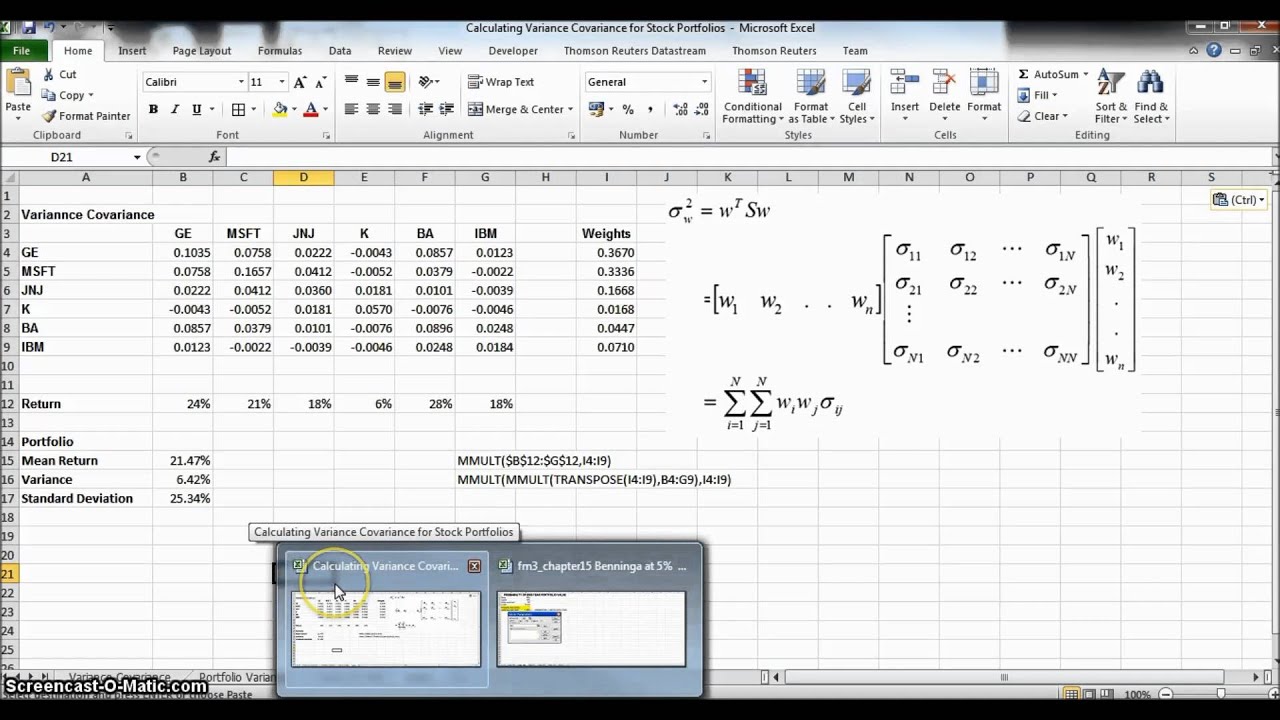This screenshot has height=720, width=1280.
Task: Open Paste Options (Ctrl) dropdown
Action: (x=1239, y=199)
